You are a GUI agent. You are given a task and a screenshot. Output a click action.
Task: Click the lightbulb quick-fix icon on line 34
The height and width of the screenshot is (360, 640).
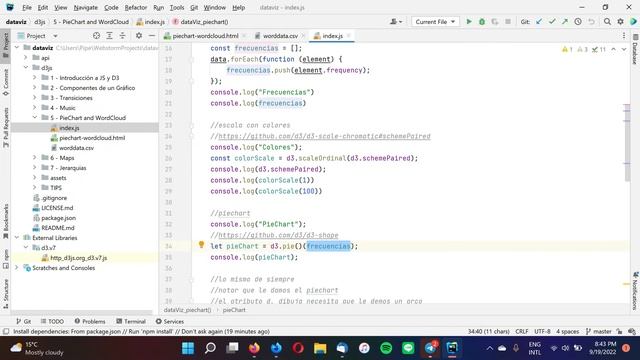click(x=201, y=244)
